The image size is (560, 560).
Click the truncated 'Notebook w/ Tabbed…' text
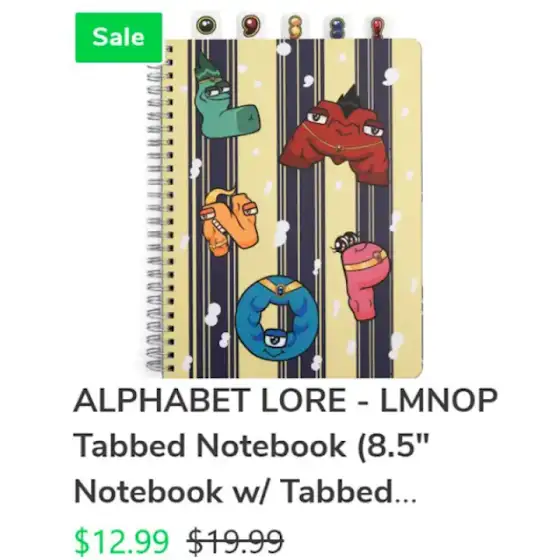[245, 492]
